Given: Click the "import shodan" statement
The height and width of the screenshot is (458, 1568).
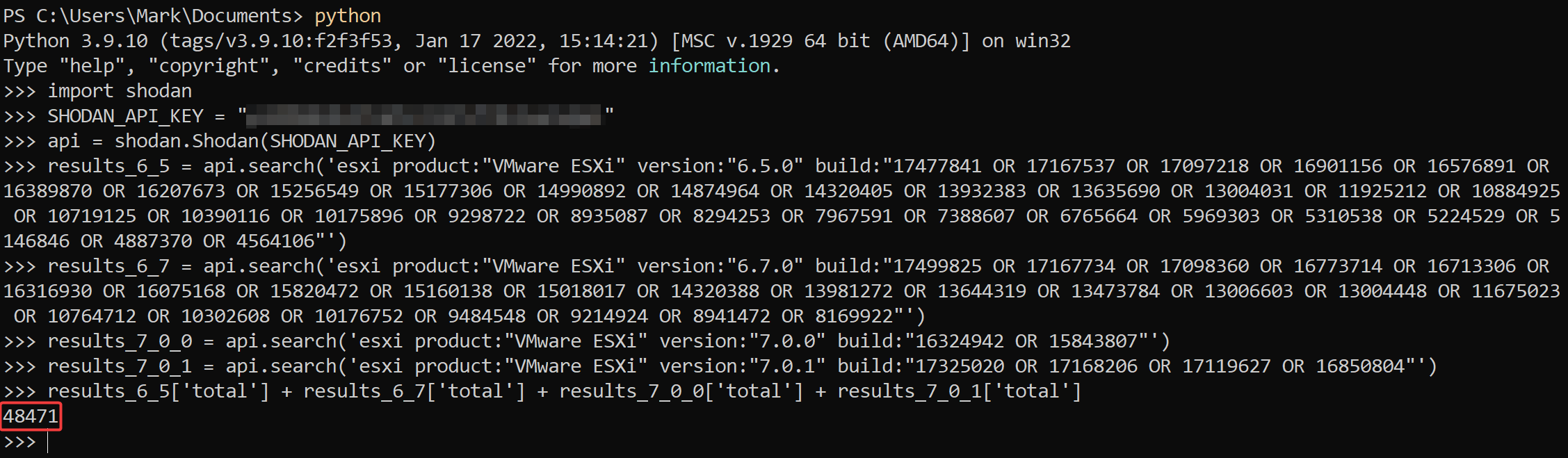Looking at the screenshot, I should point(120,91).
